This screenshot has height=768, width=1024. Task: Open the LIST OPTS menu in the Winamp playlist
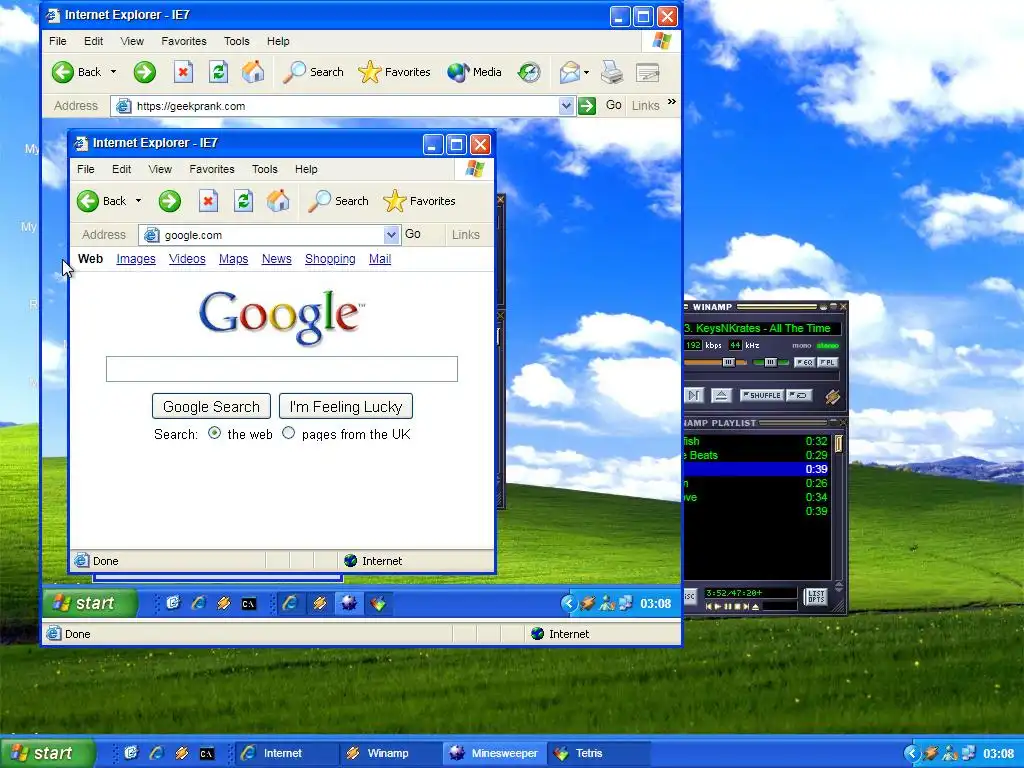click(x=816, y=597)
